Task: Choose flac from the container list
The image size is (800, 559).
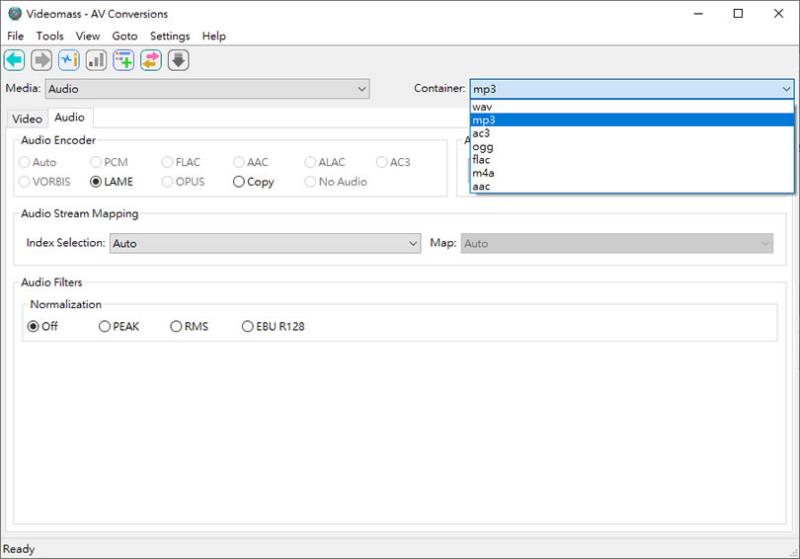Action: tap(632, 160)
